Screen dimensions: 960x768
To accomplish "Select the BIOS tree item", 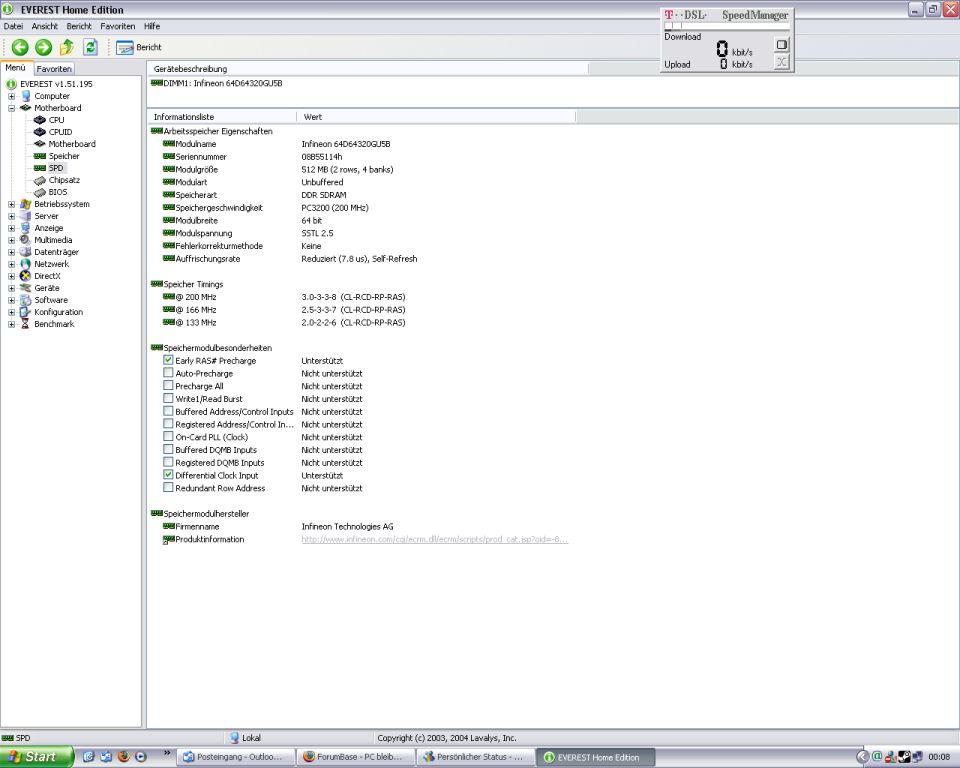I will (x=58, y=192).
